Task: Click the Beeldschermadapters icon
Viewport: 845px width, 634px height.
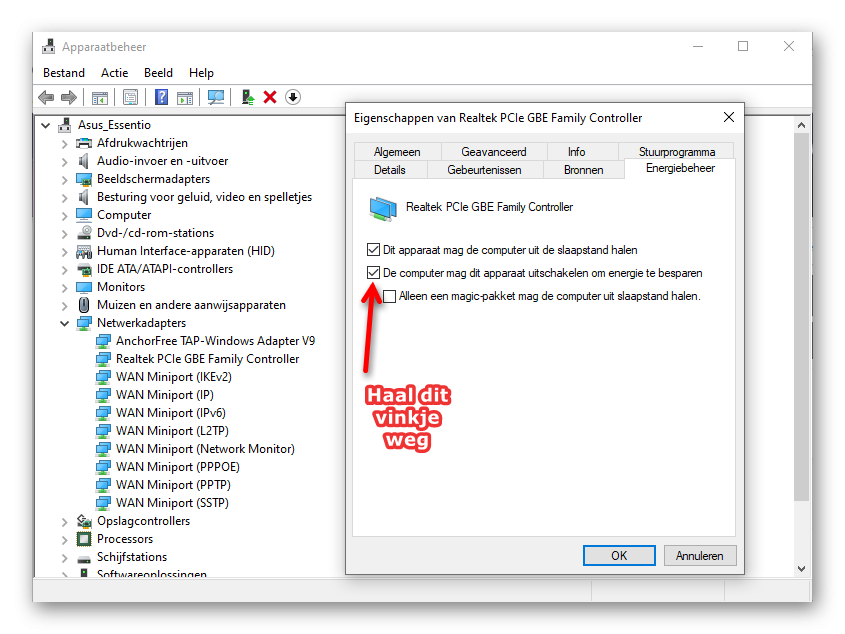Action: (84, 179)
